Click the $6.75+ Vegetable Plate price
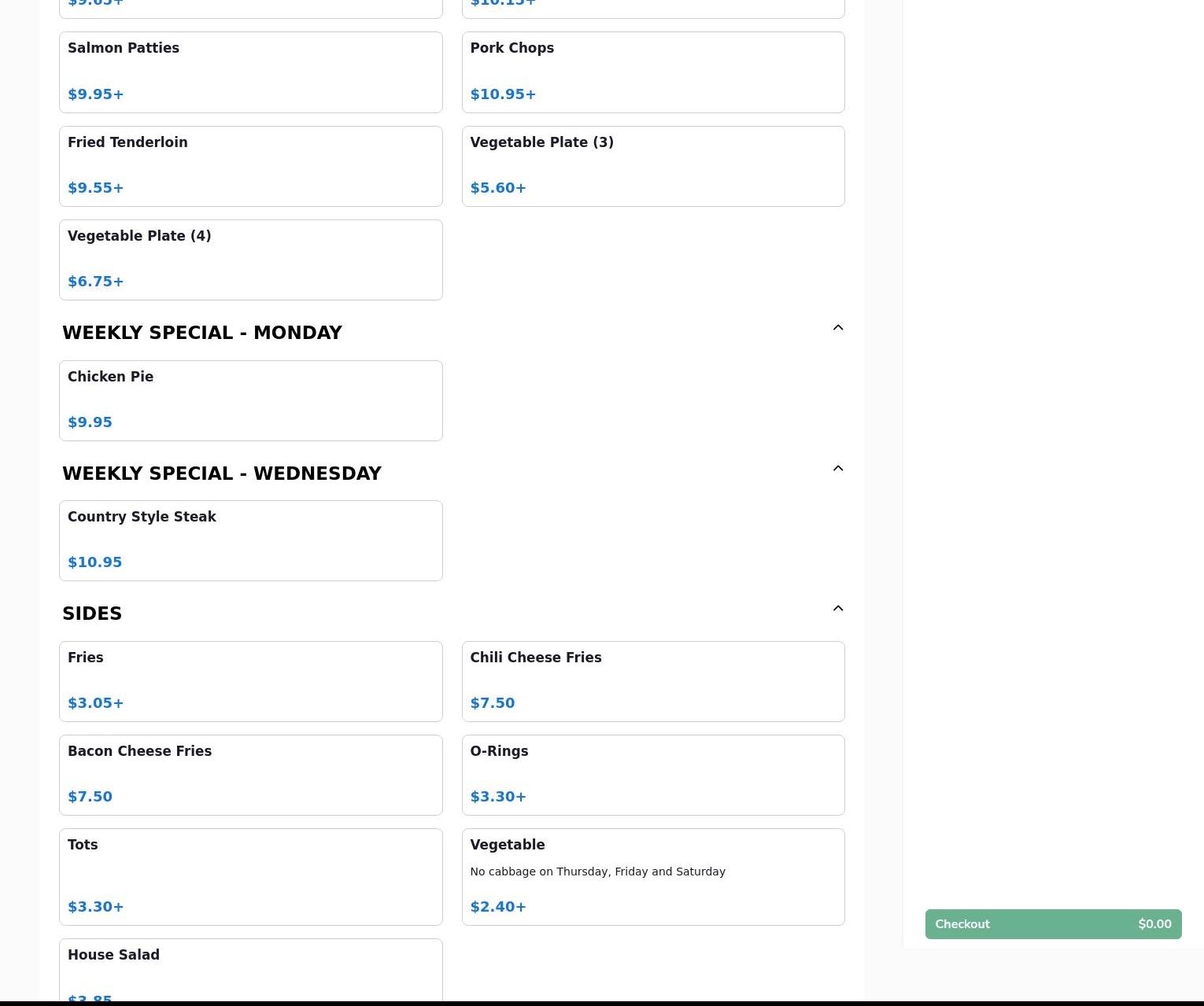The width and height of the screenshot is (1204, 1006). (x=96, y=282)
